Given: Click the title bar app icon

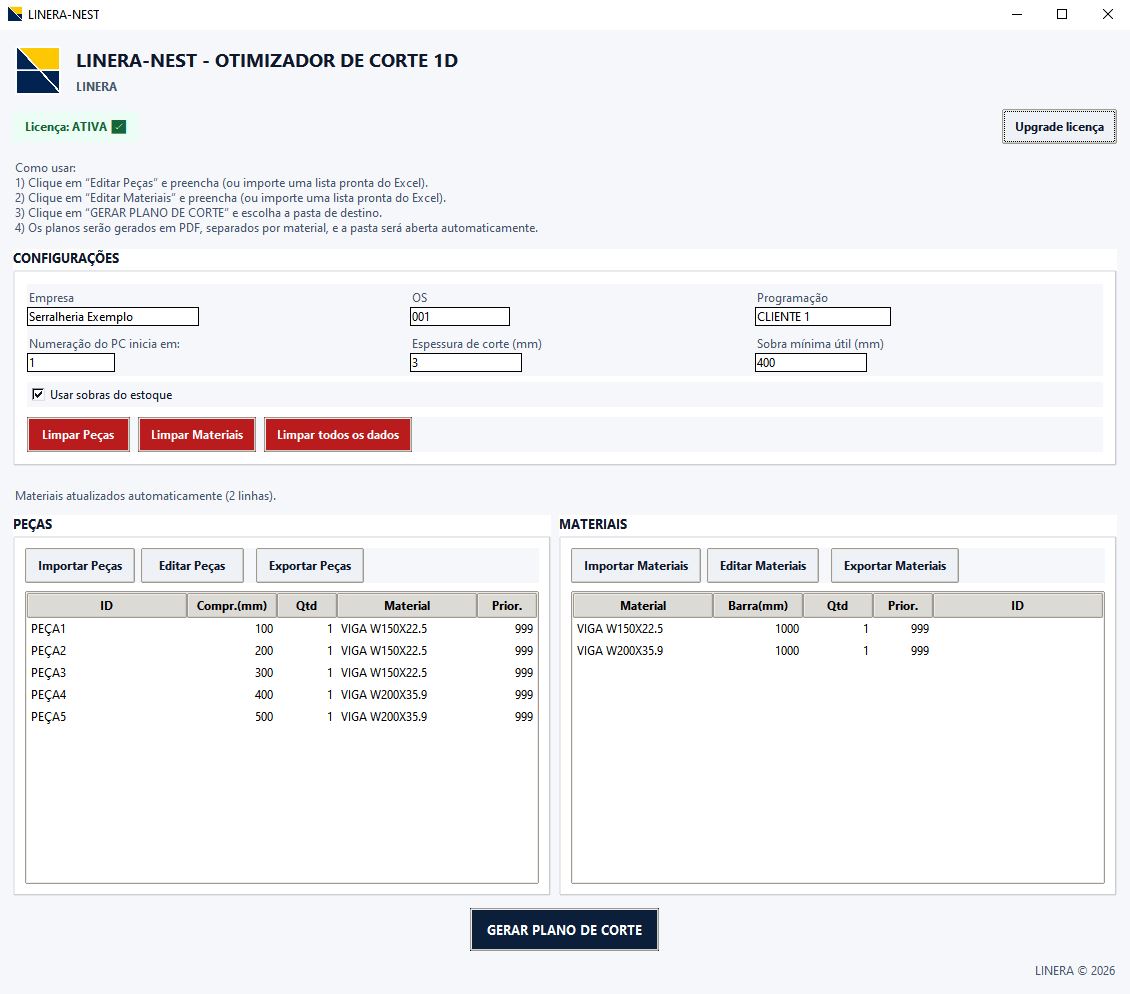Looking at the screenshot, I should pos(14,15).
